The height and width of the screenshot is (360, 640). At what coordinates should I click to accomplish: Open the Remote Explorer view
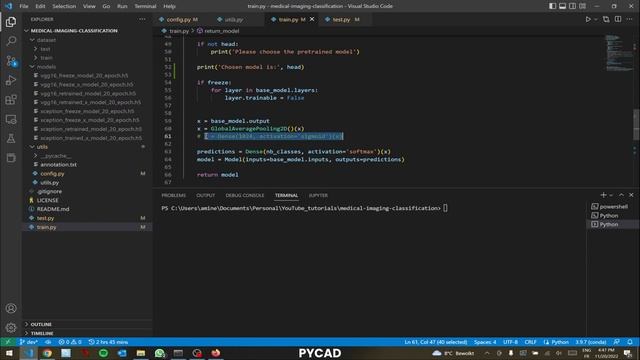pyautogui.click(x=11, y=119)
